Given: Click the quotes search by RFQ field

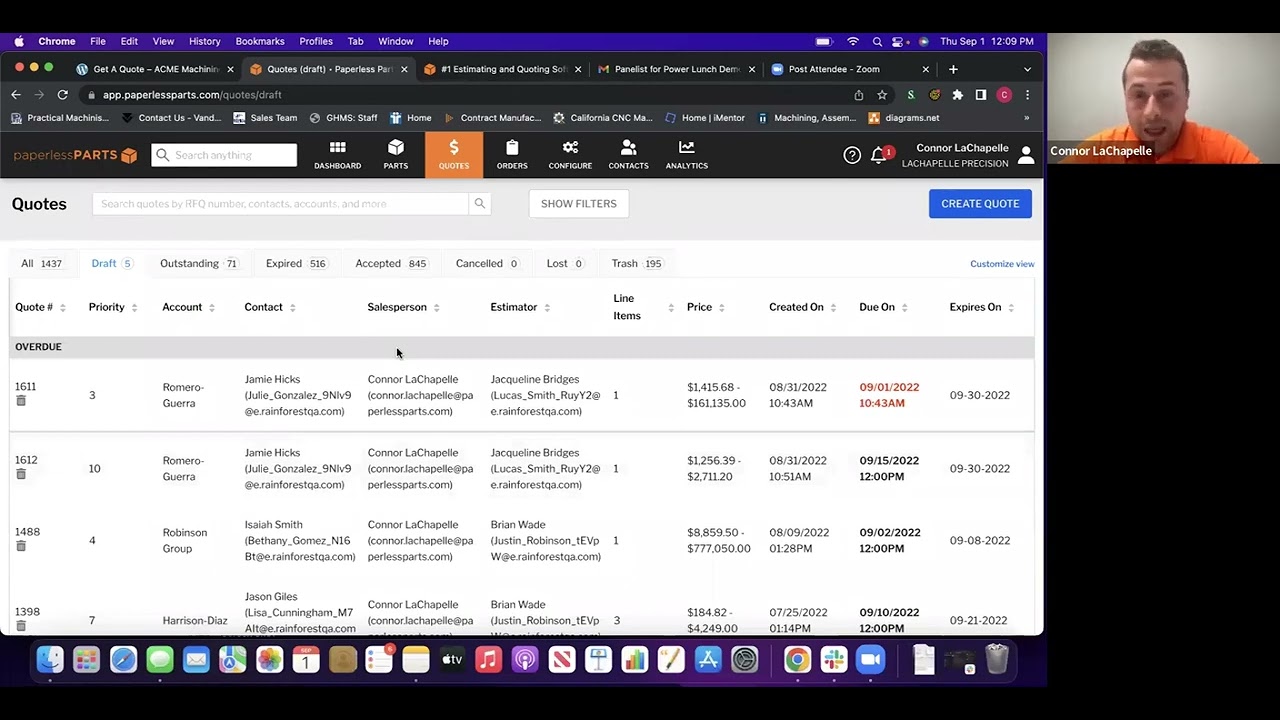Looking at the screenshot, I should (281, 204).
